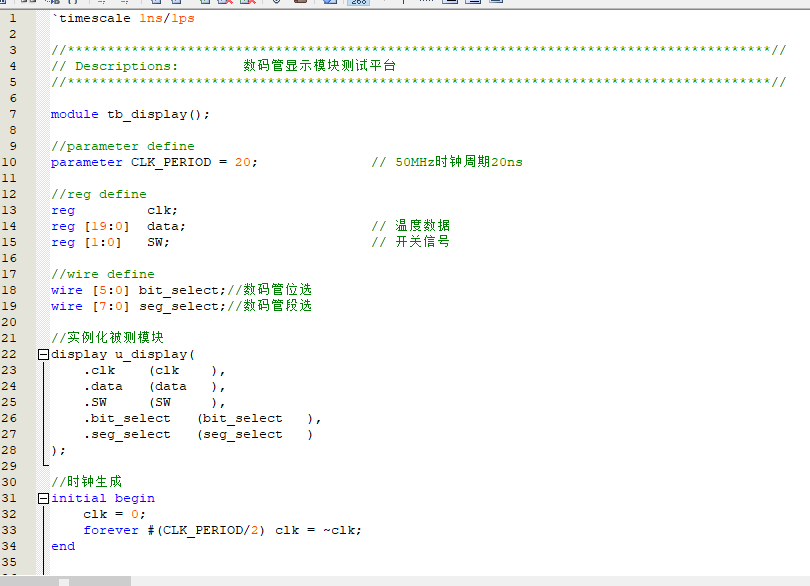Click the u_display instance name
810x586 pixels.
point(151,355)
